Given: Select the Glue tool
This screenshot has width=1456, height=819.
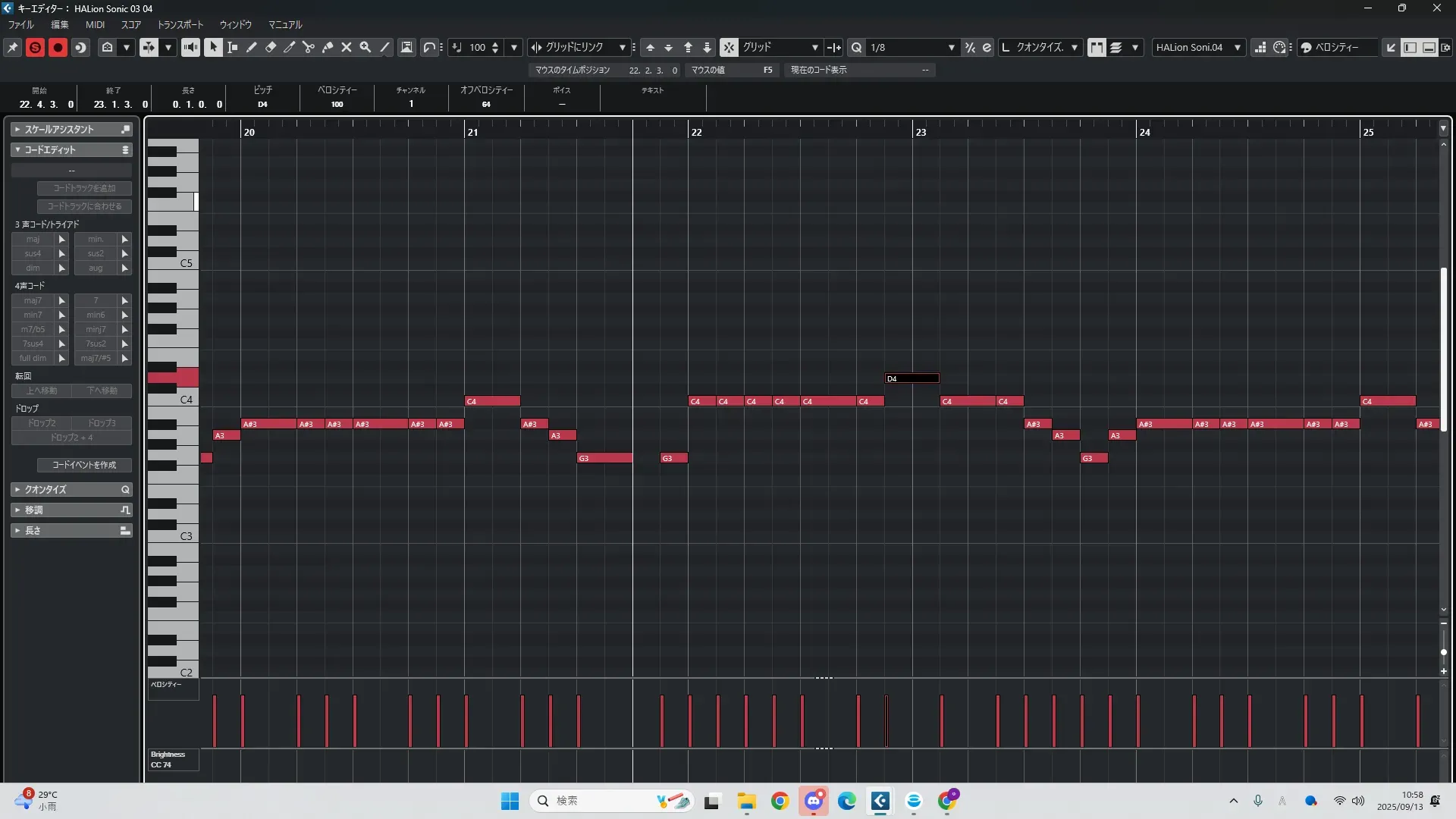Looking at the screenshot, I should coord(328,47).
